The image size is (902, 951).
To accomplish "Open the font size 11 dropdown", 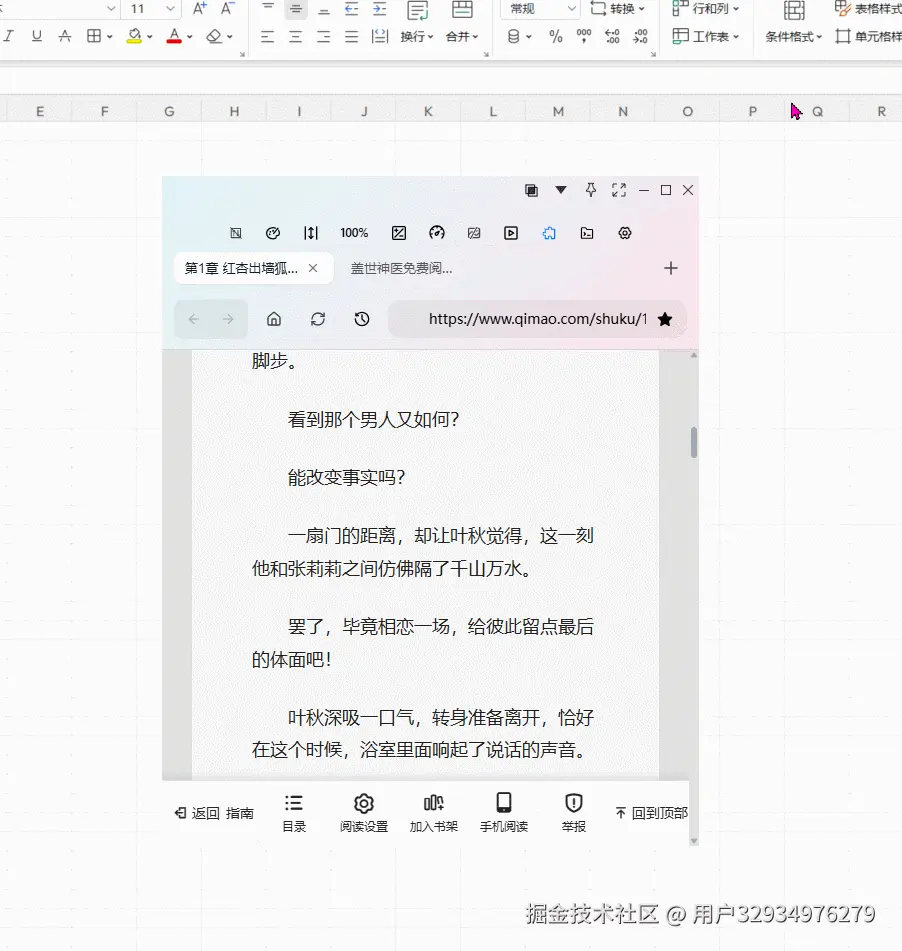I will [x=170, y=8].
